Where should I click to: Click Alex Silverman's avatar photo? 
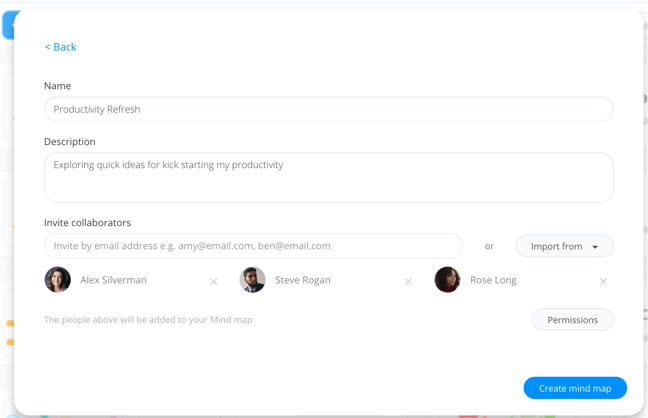click(x=57, y=279)
